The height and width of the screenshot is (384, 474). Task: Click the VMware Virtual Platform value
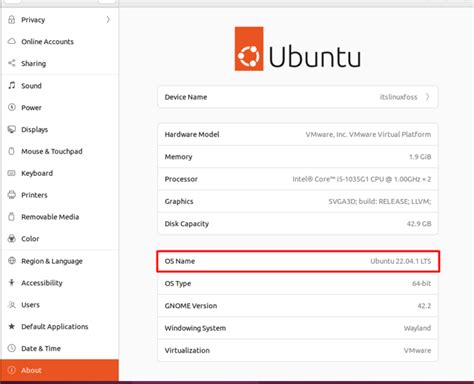coord(368,134)
